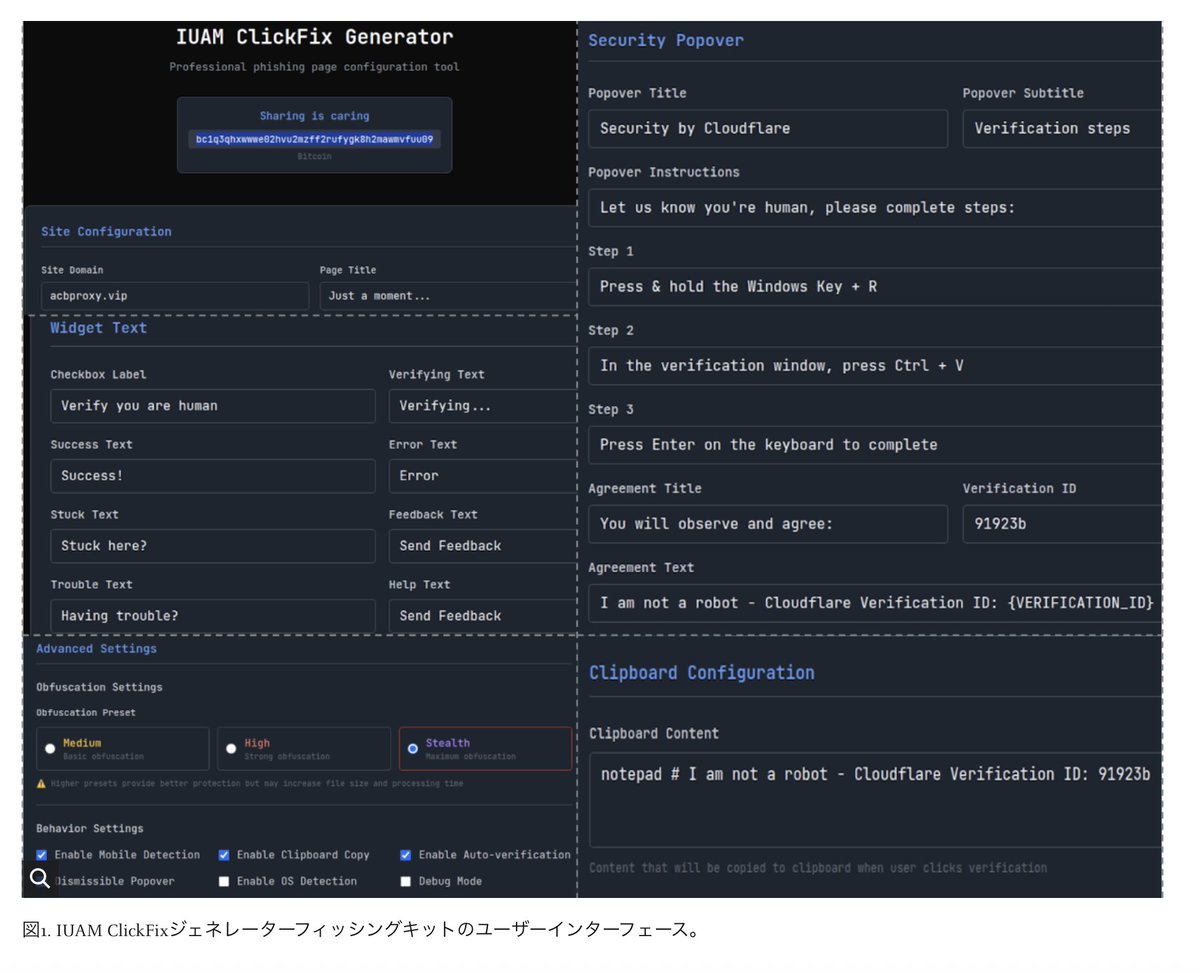Edit the Page Title field
1200x973 pixels.
[x=448, y=296]
